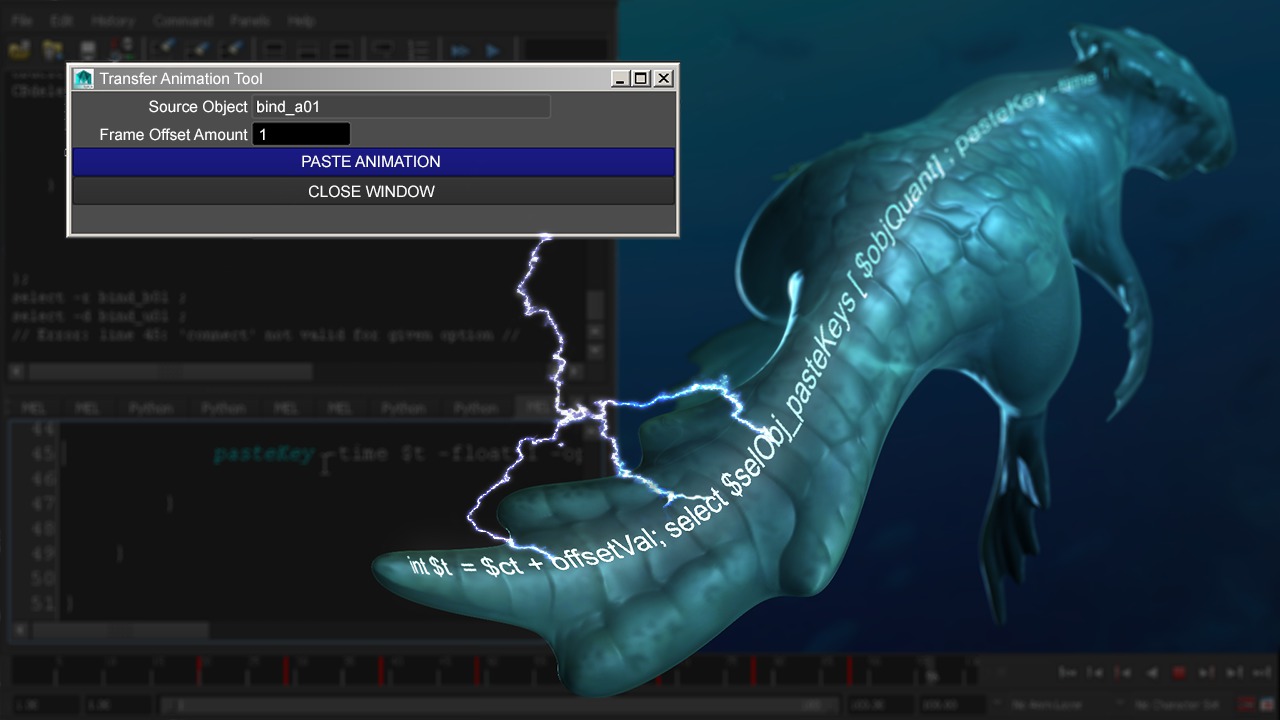
Task: Open animation preferences icon at bottom right
Action: 1266,705
